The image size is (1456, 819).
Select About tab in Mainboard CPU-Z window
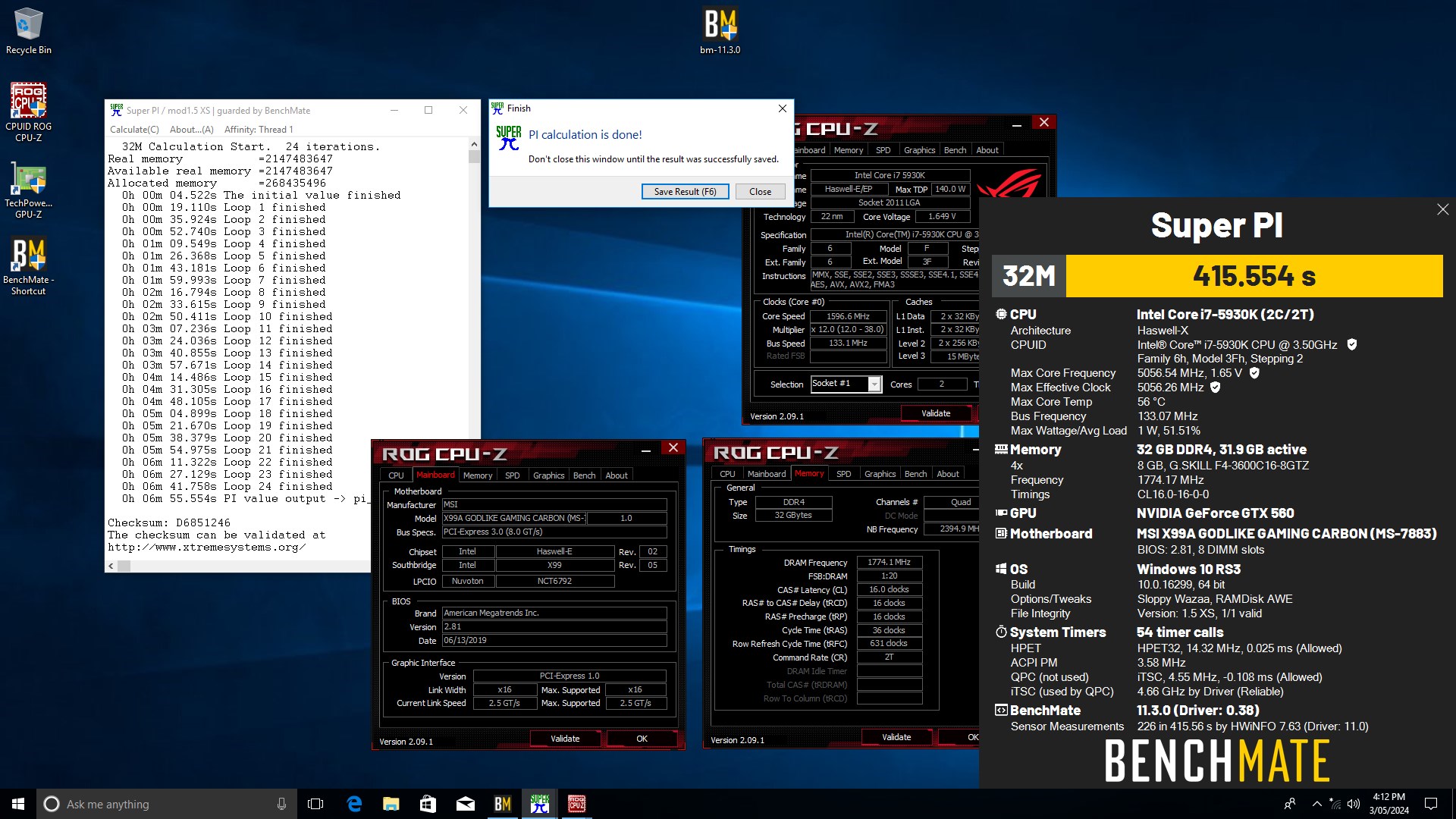pyautogui.click(x=617, y=475)
